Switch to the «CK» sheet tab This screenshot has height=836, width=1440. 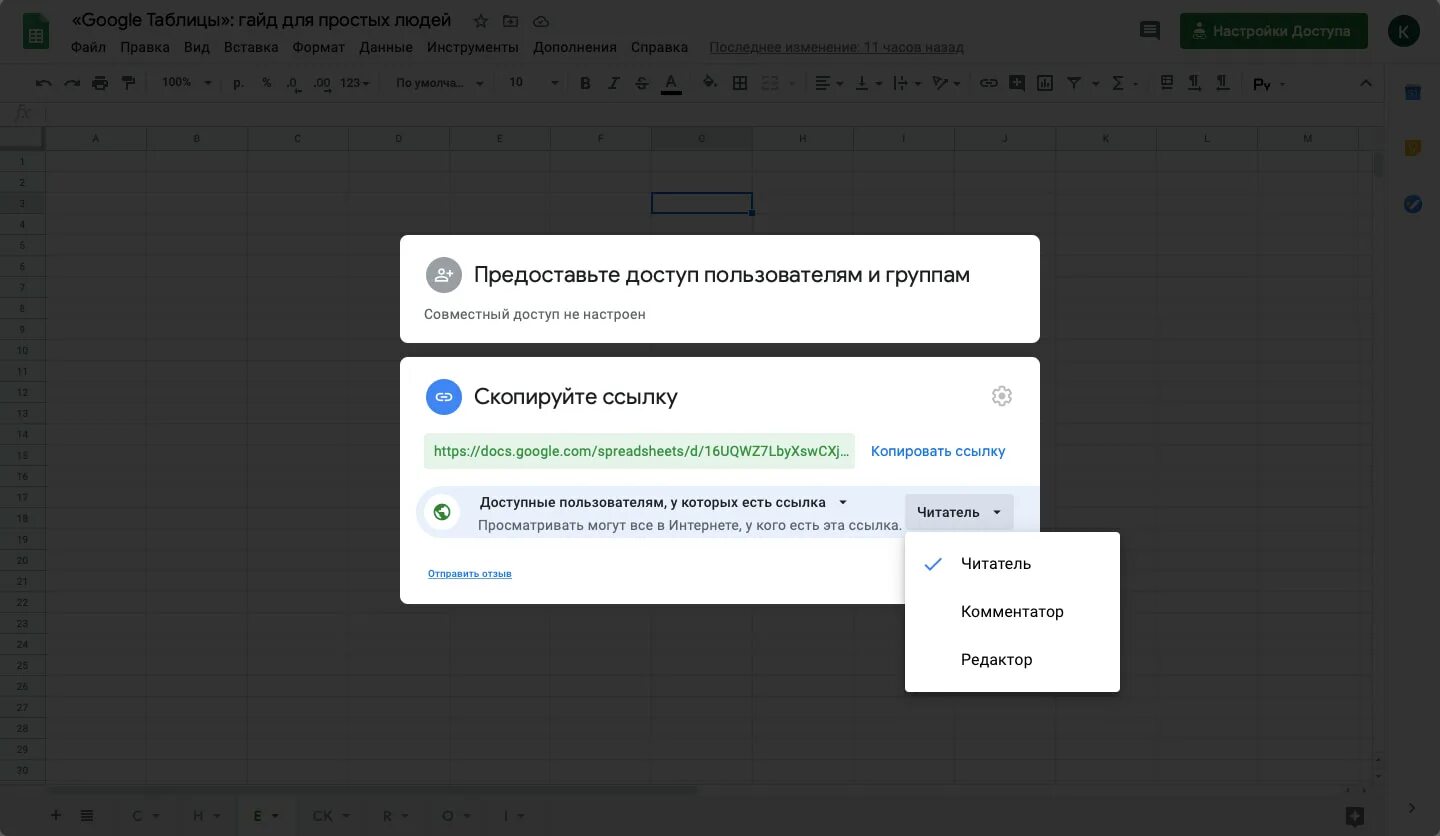click(x=330, y=816)
